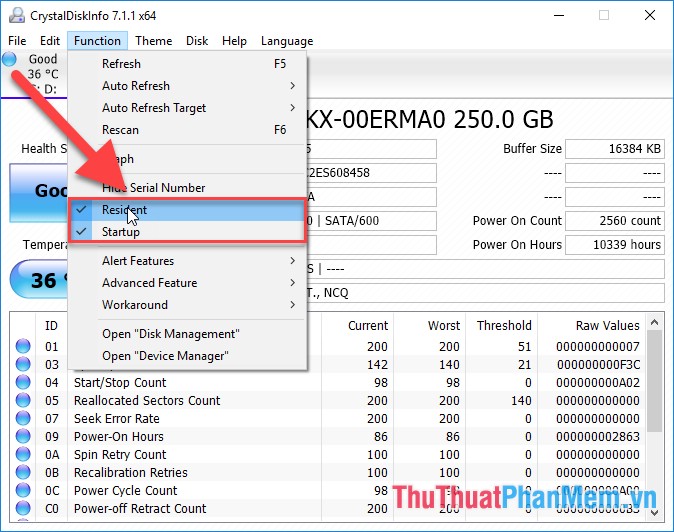The image size is (674, 532).
Task: Click raw value 000000002863
Action: coord(598,437)
